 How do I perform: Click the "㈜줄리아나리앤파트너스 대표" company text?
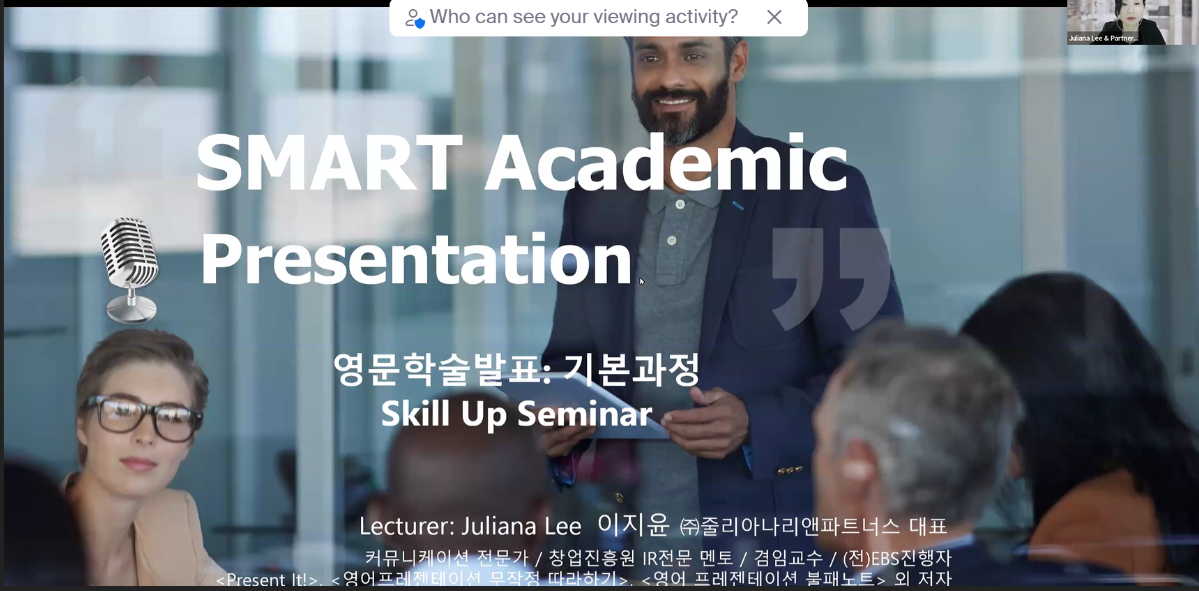812,526
